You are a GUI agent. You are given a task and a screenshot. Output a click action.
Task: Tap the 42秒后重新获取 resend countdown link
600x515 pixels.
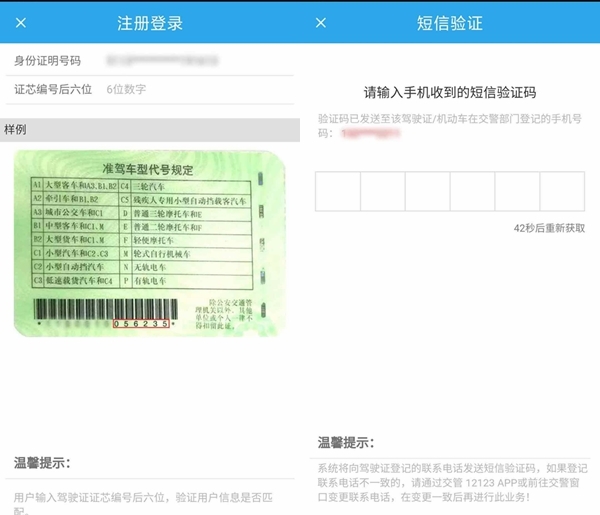pos(549,228)
